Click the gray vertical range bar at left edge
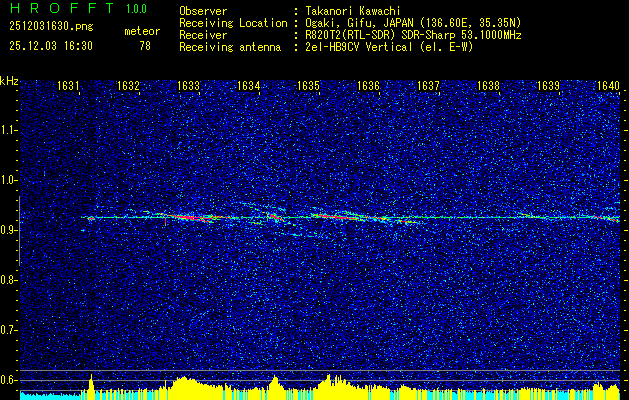 [x=19, y=231]
